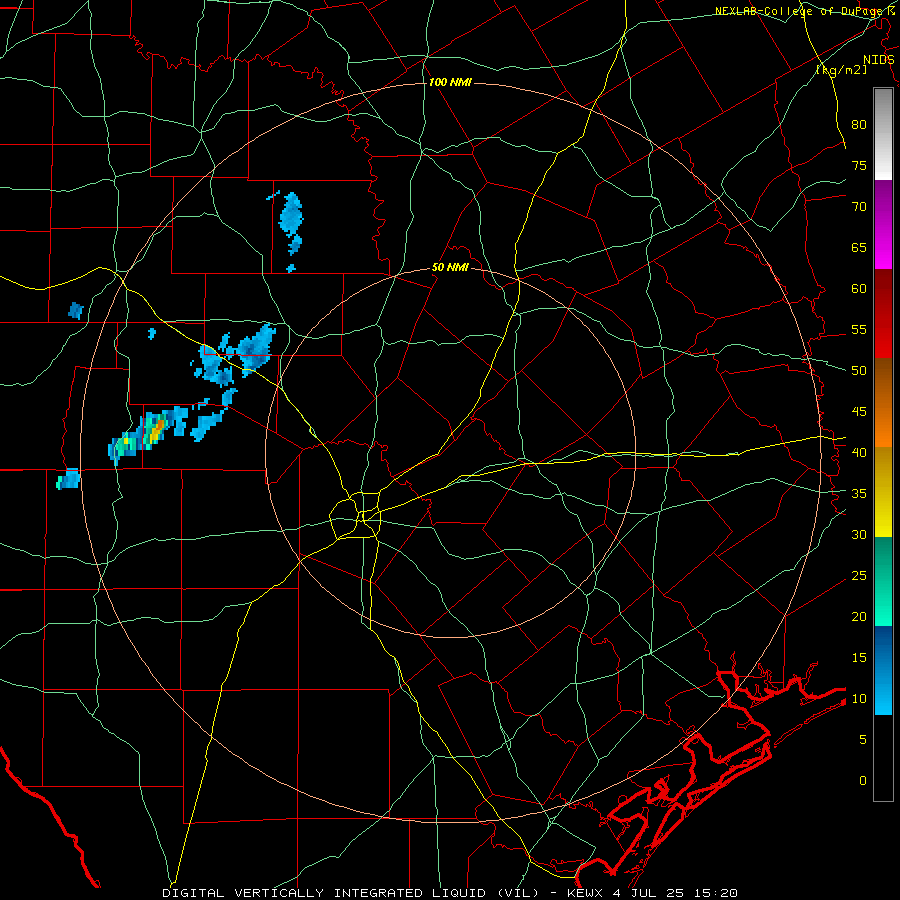
Task: Click the blue segment of the color bar
Action: click(x=883, y=670)
